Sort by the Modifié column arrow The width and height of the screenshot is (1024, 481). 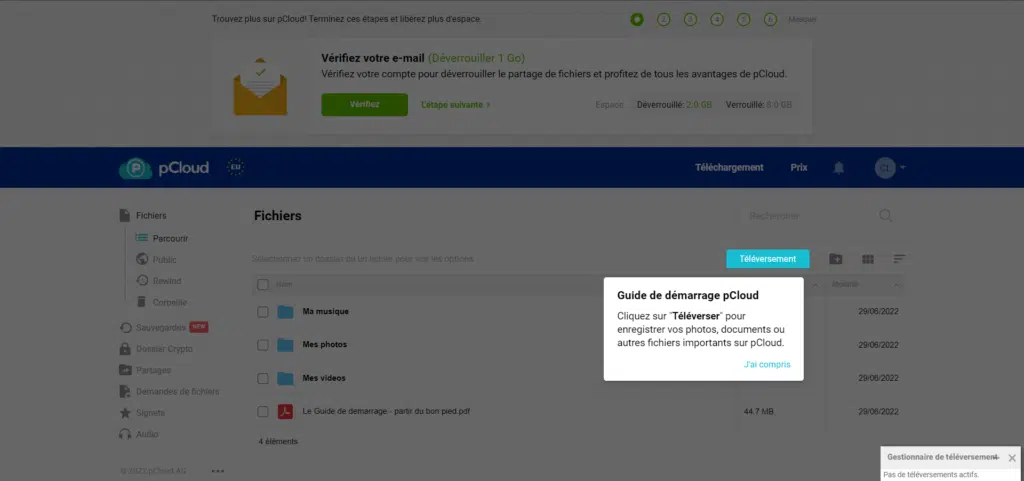click(x=897, y=285)
